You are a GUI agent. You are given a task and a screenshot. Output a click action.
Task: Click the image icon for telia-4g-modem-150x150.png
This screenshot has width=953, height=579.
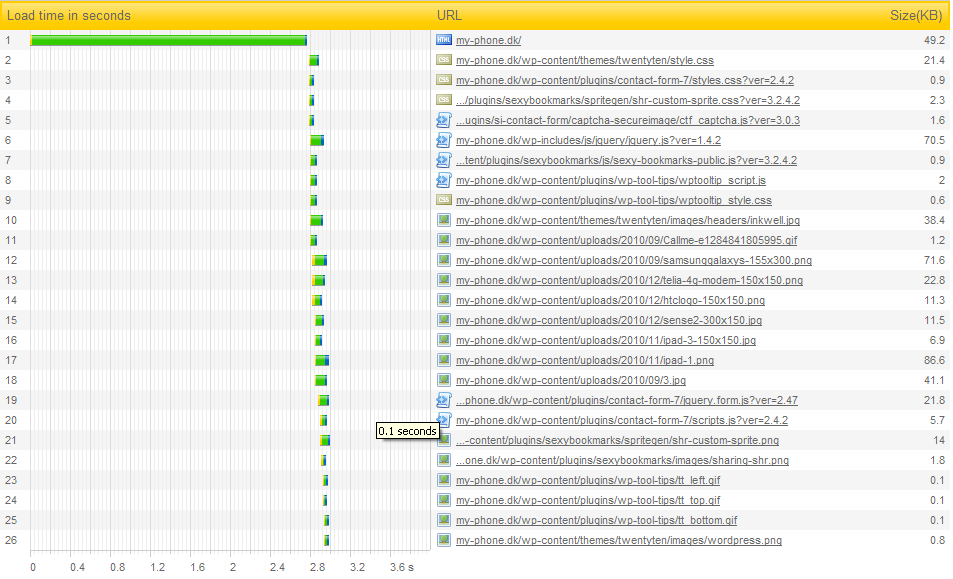(444, 280)
